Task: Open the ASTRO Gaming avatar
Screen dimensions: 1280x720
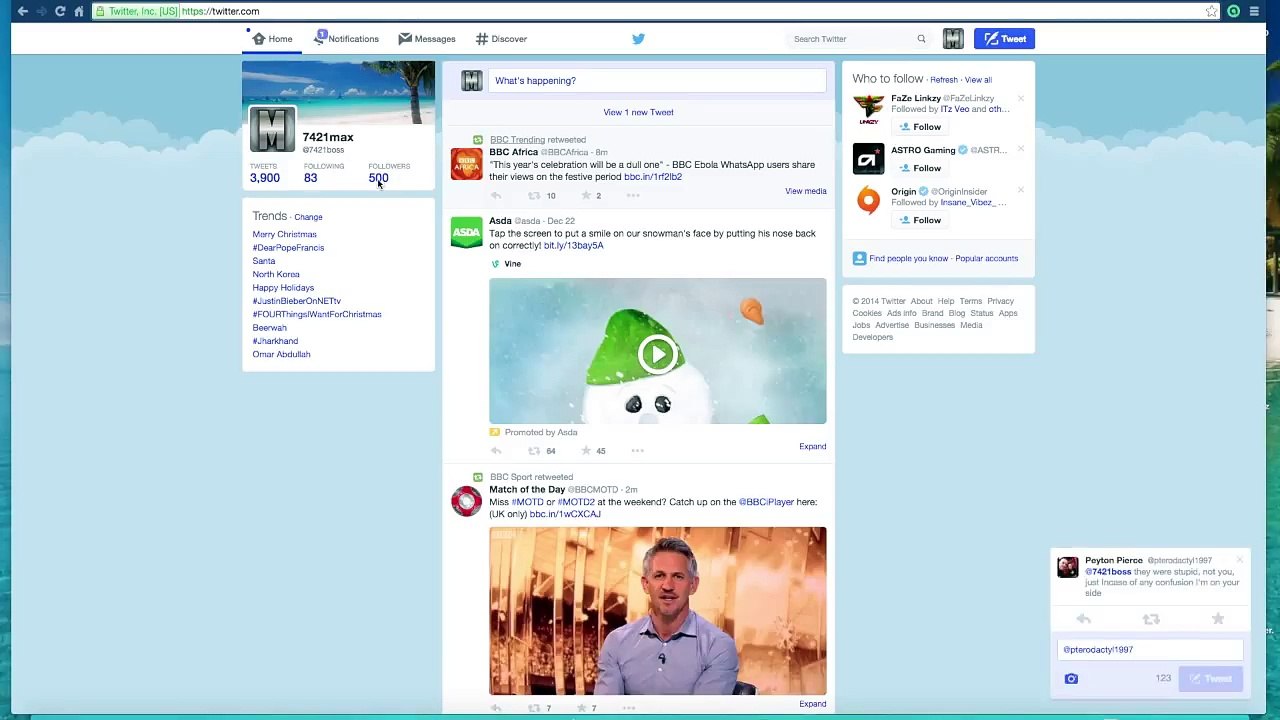Action: 868,160
